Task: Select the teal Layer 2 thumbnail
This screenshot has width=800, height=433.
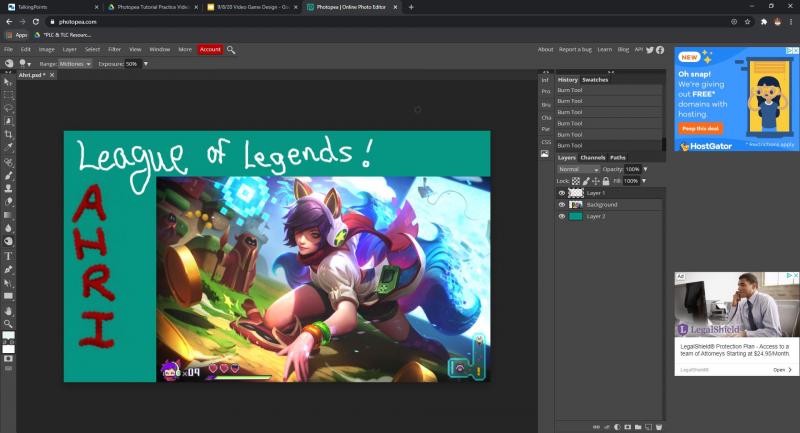Action: coord(576,216)
